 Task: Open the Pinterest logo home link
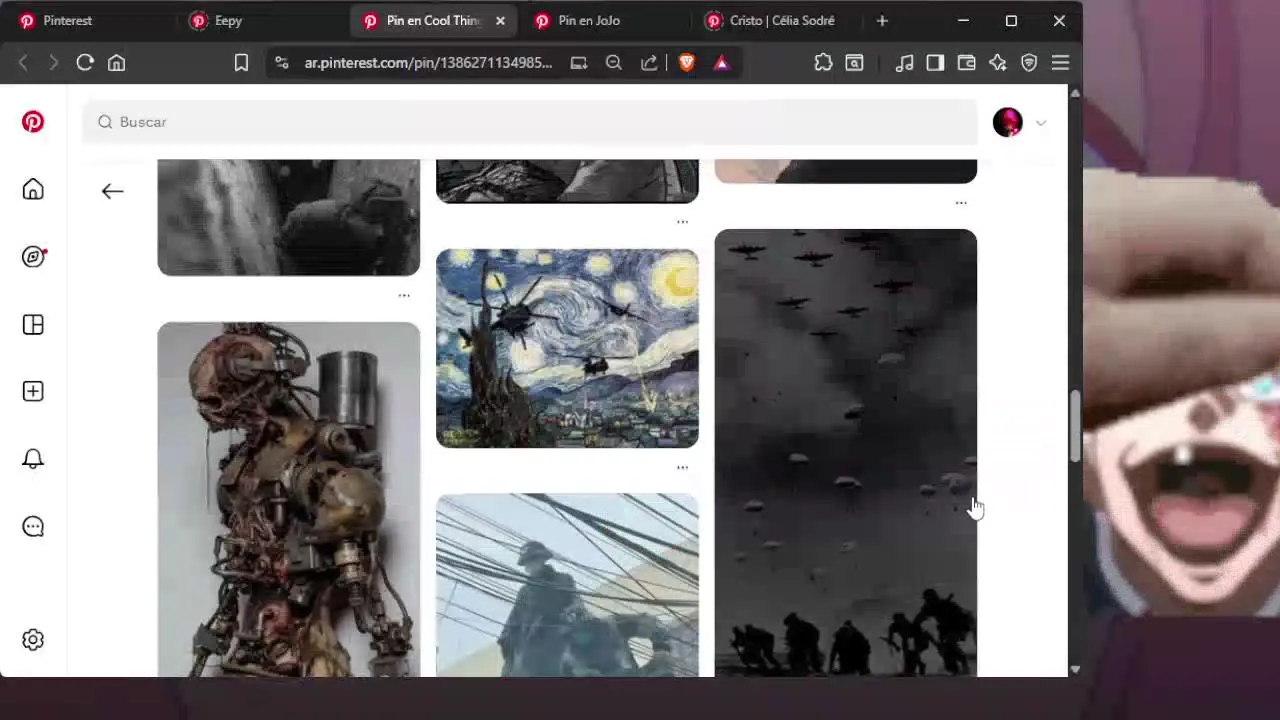pyautogui.click(x=33, y=122)
